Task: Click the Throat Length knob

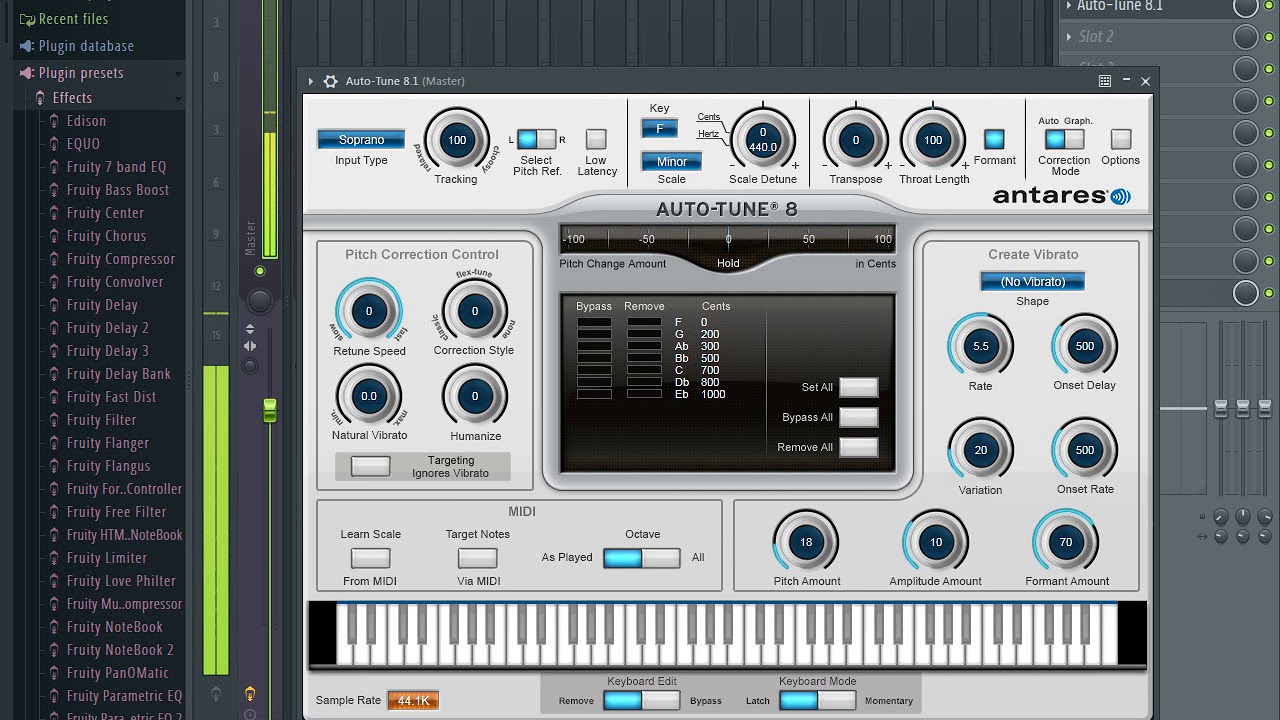Action: coord(933,140)
